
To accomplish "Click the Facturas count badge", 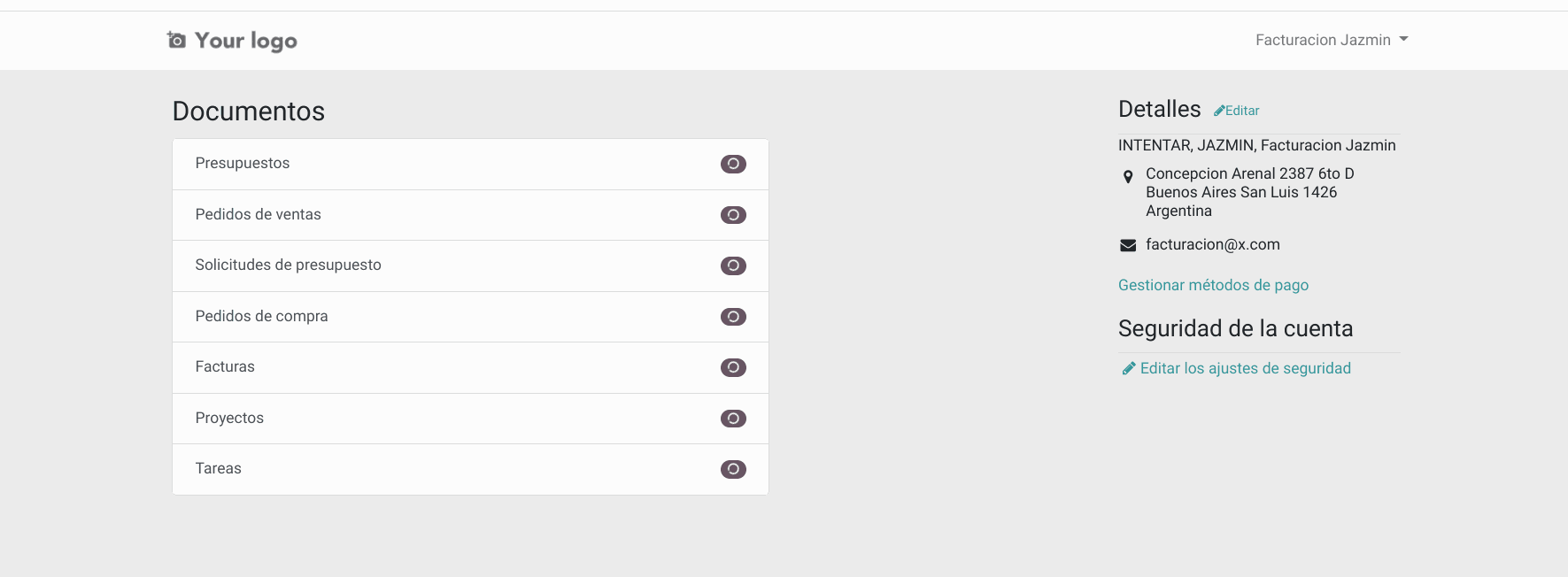I will [733, 367].
